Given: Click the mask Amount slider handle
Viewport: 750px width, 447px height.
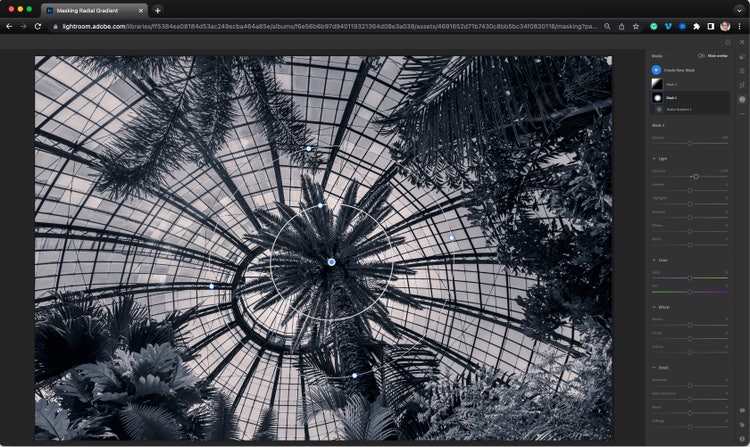Looking at the screenshot, I should coord(690,143).
